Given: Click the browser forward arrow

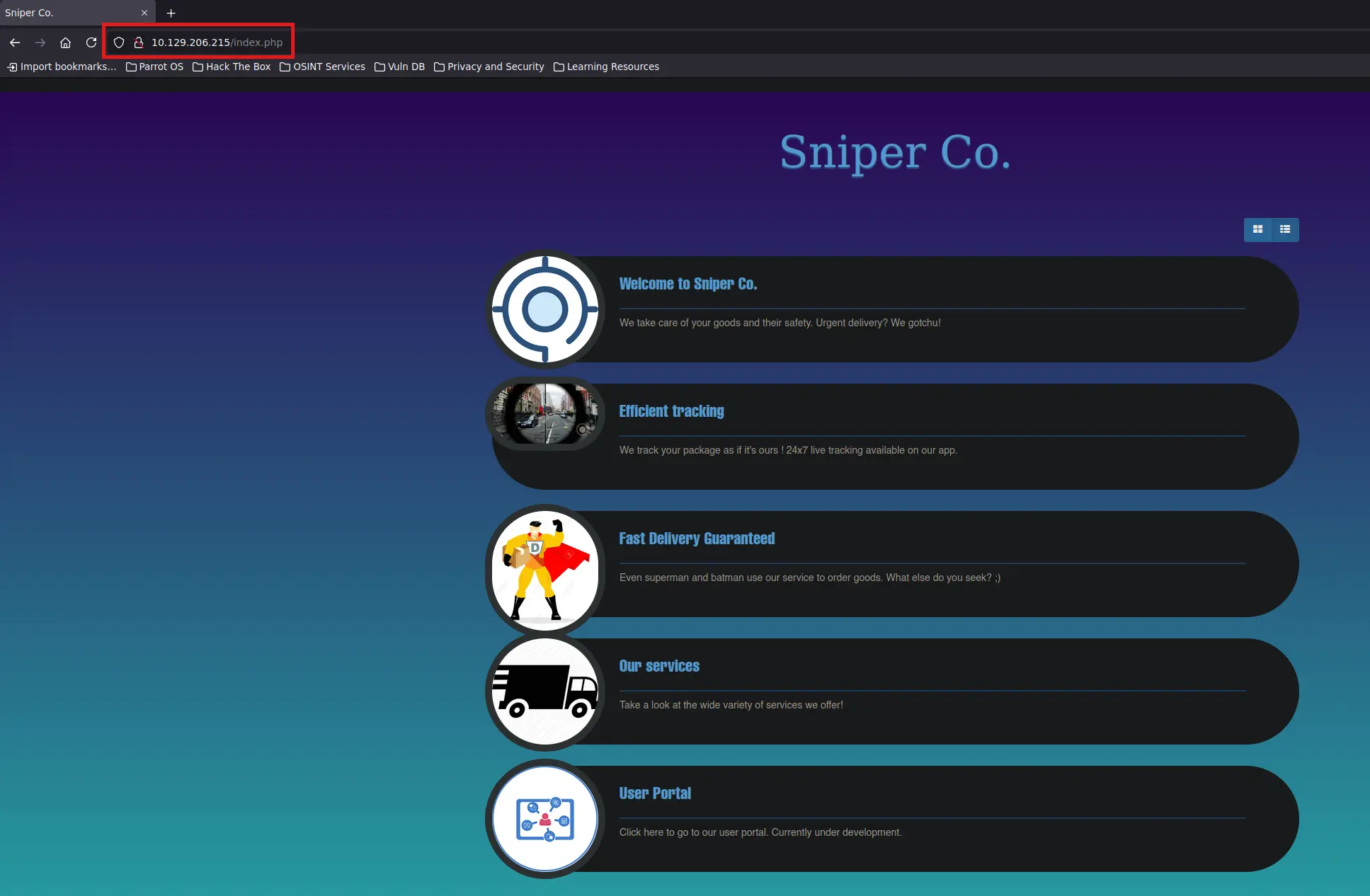Looking at the screenshot, I should click(40, 42).
